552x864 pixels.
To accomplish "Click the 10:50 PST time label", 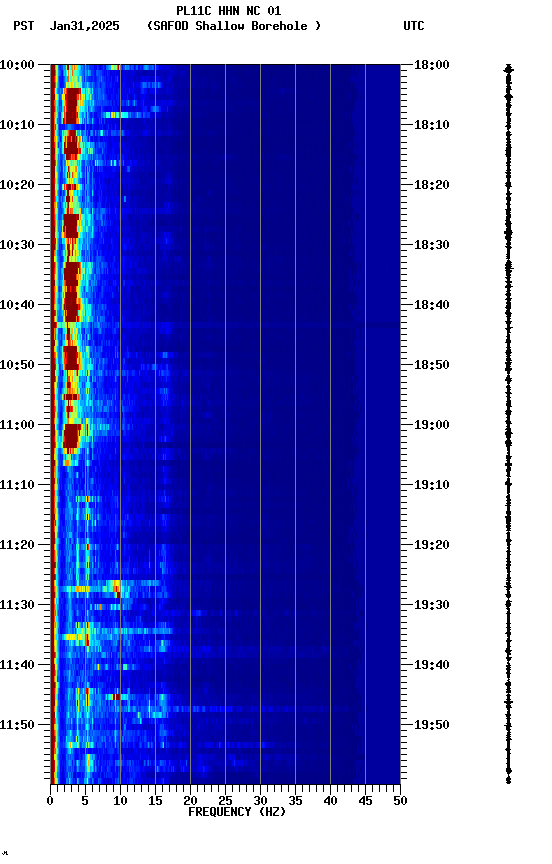I will [x=17, y=365].
